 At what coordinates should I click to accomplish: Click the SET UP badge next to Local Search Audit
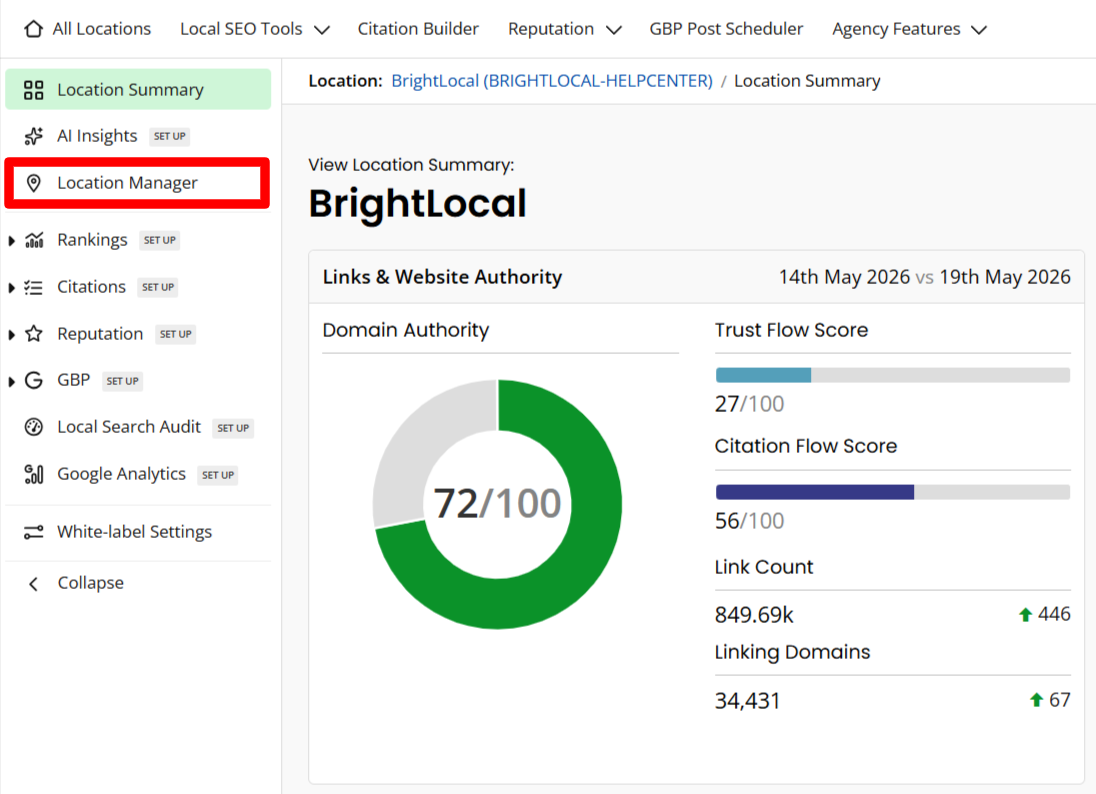tap(233, 428)
